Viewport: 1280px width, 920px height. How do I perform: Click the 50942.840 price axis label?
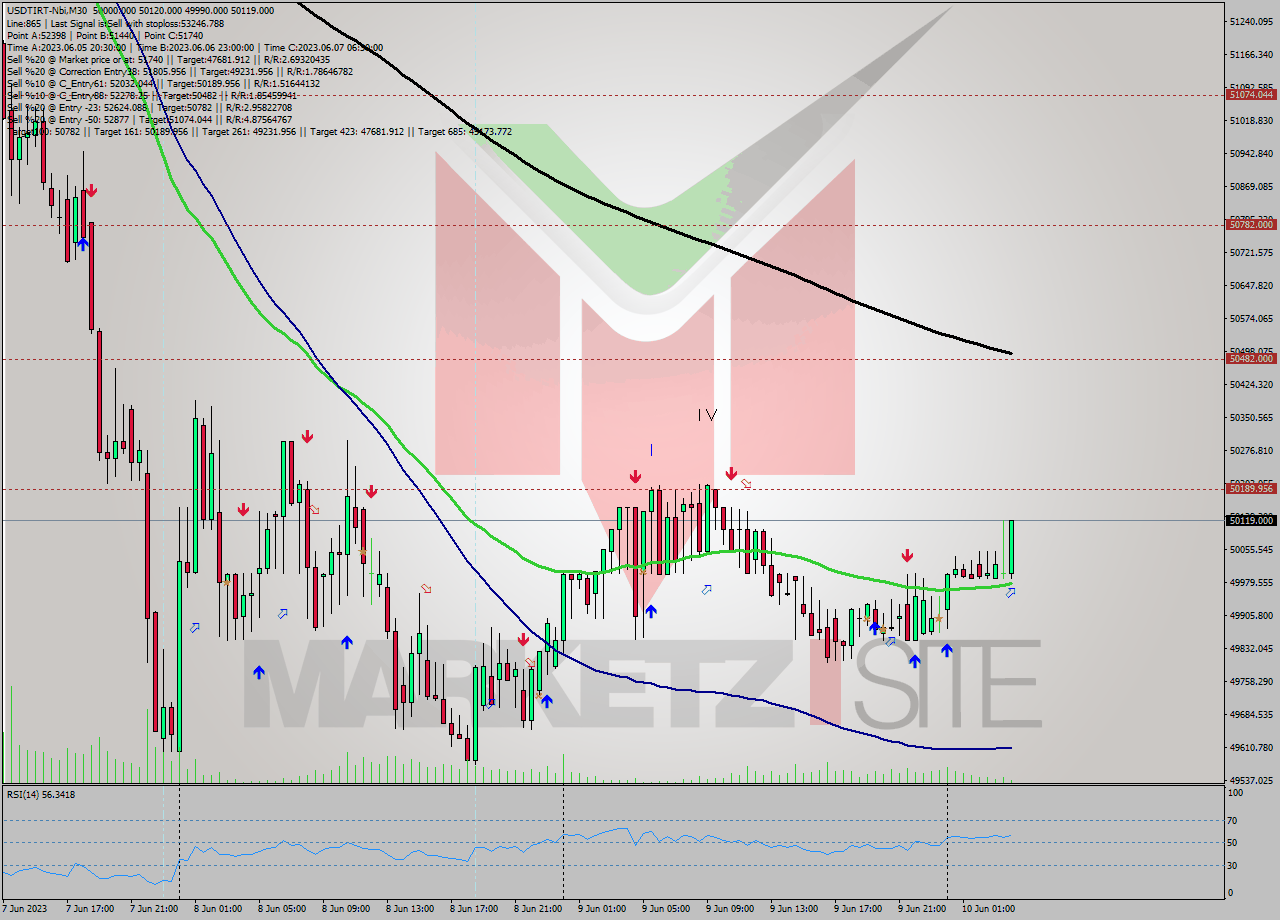[x=1254, y=153]
